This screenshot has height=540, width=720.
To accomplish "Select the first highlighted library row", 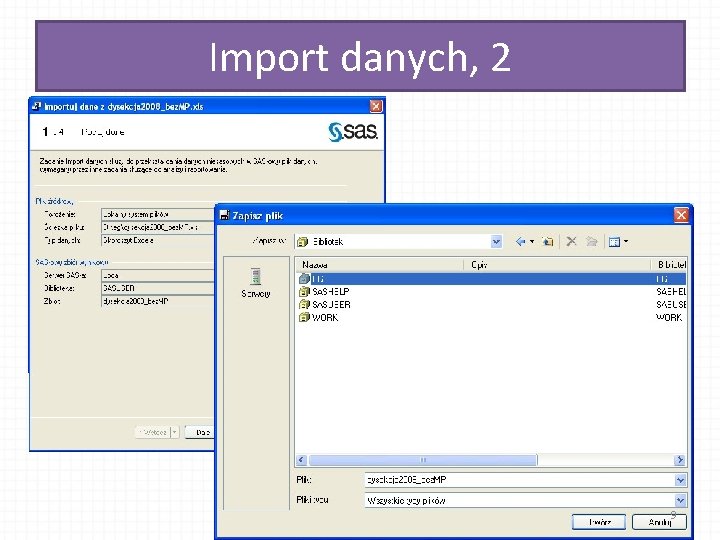I will [491, 279].
